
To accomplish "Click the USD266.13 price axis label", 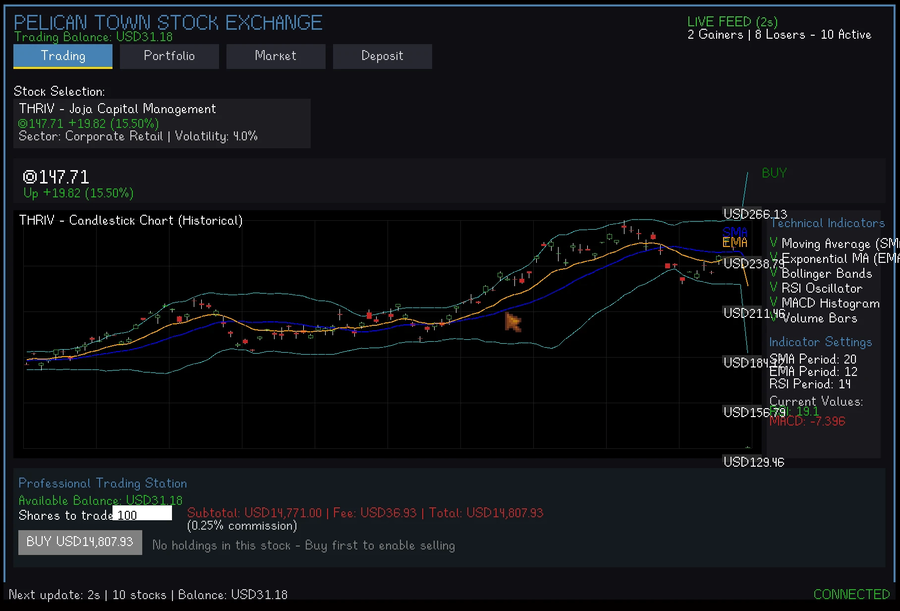I will point(755,214).
